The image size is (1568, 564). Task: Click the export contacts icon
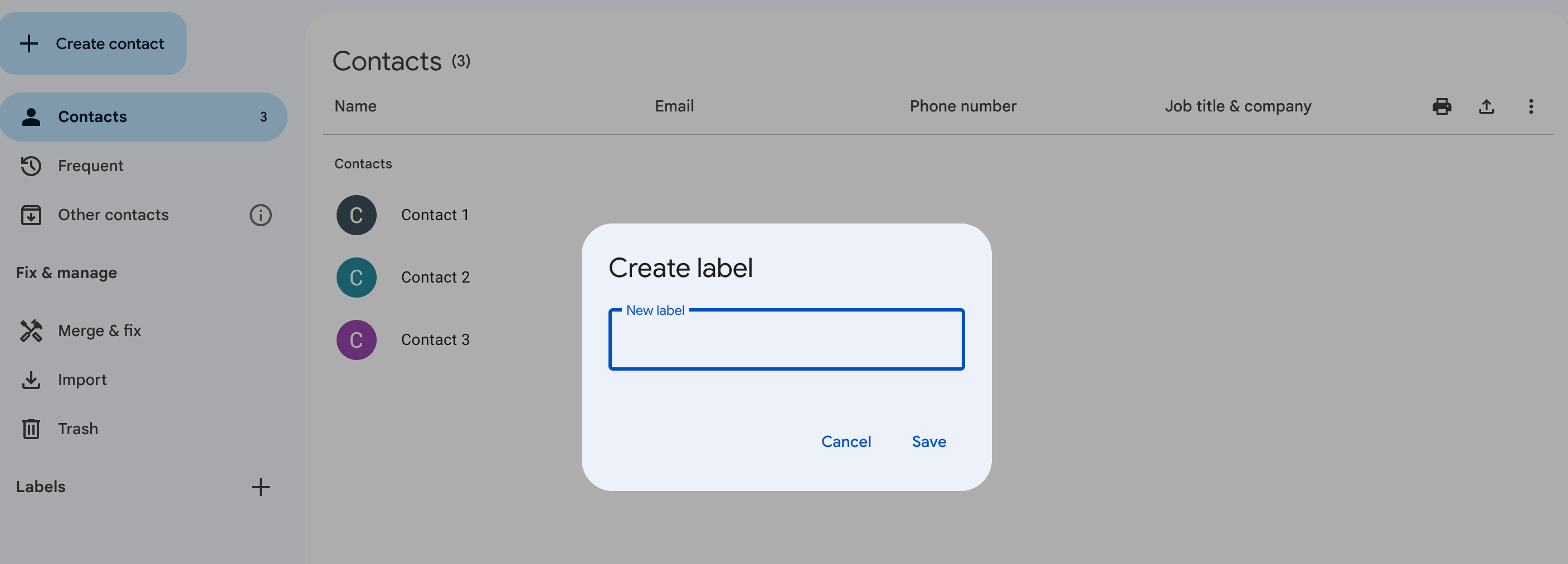pyautogui.click(x=1486, y=106)
